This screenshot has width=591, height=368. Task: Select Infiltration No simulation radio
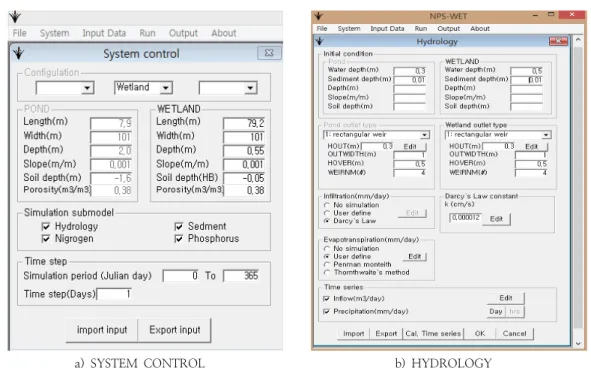(327, 205)
